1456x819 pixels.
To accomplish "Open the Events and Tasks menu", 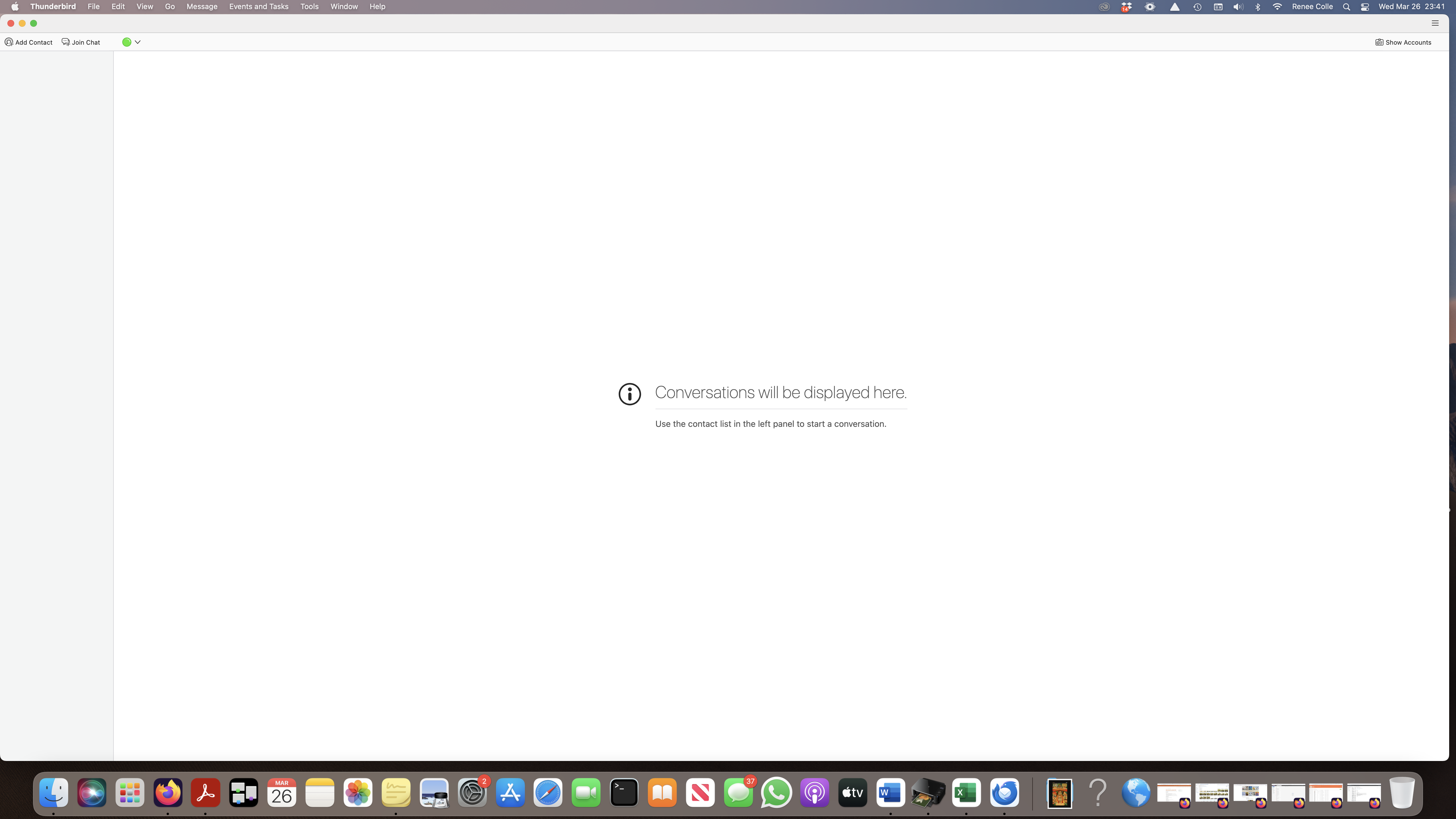I will click(x=258, y=7).
